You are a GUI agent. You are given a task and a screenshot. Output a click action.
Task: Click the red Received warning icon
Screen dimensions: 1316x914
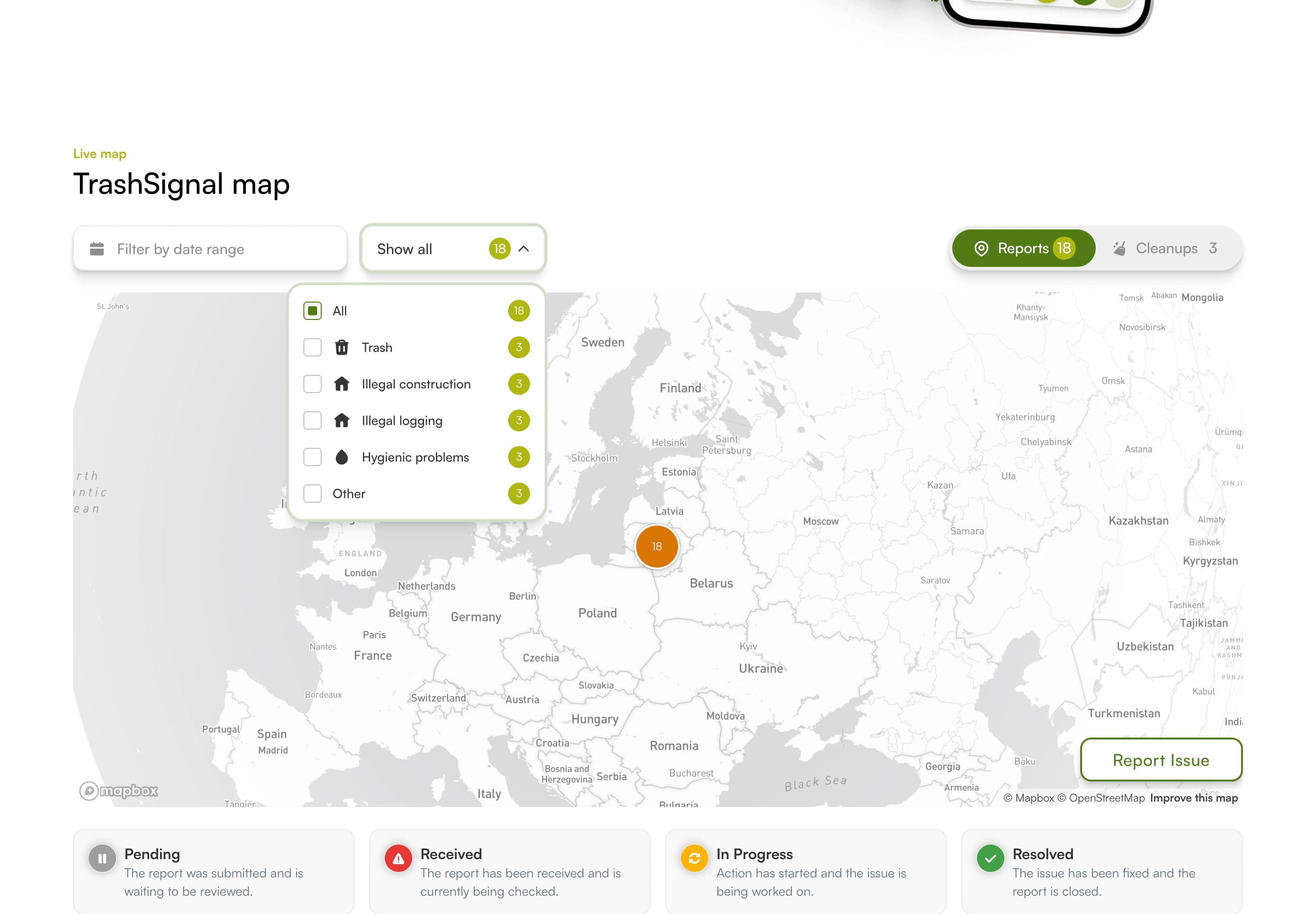(x=398, y=858)
